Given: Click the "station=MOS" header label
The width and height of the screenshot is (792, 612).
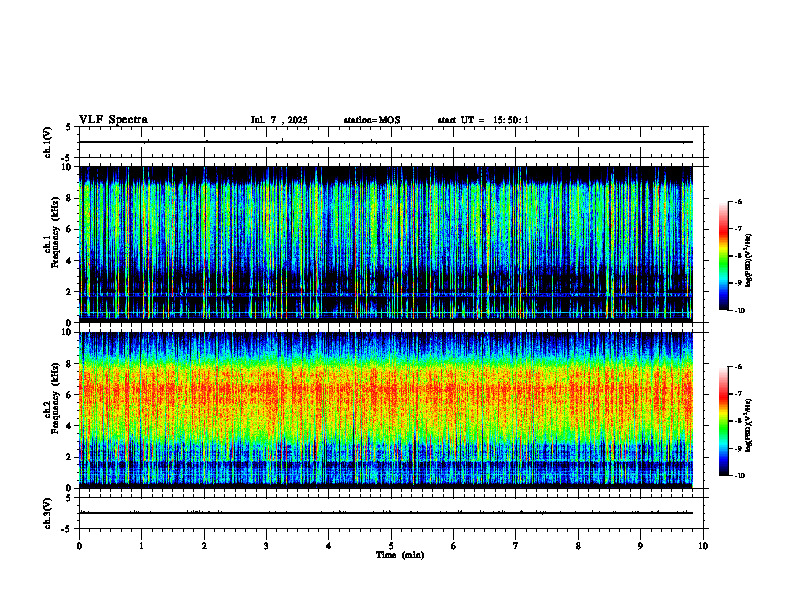Looking at the screenshot, I should 372,120.
